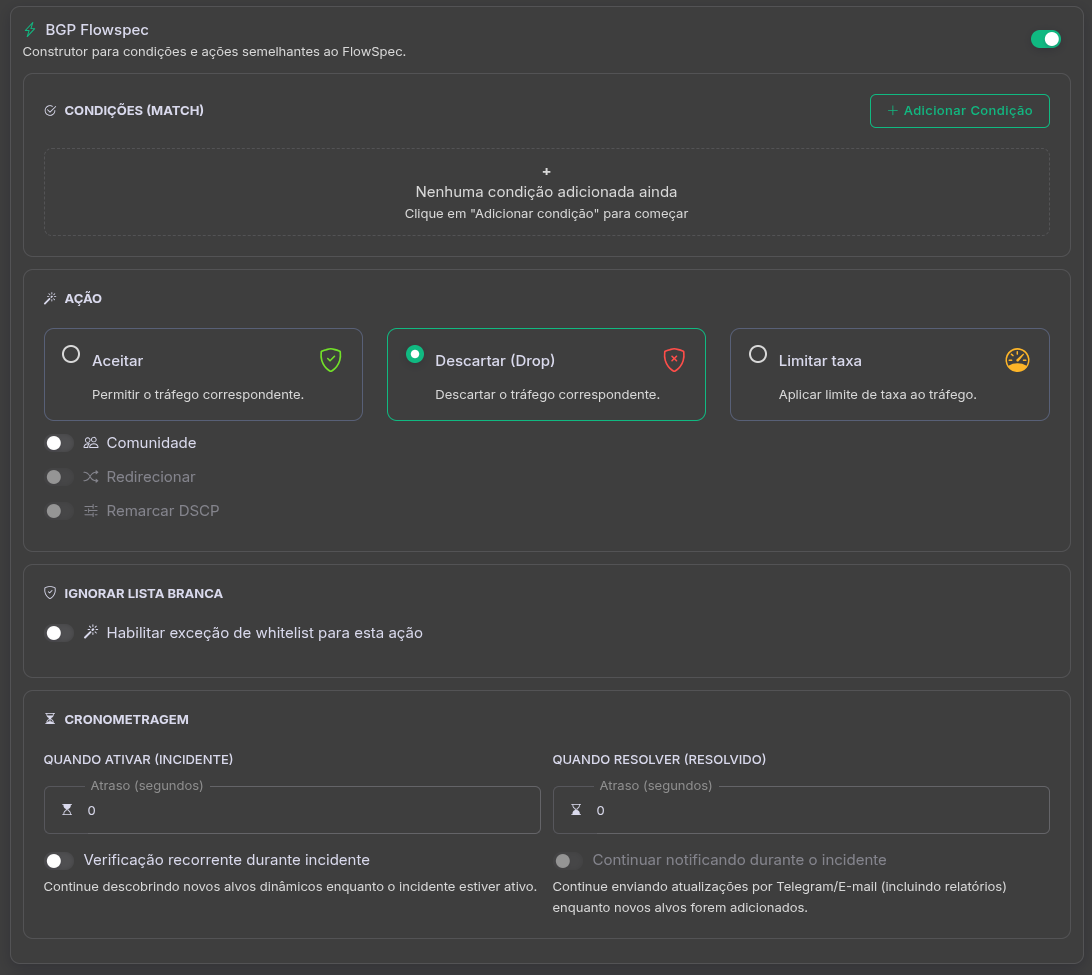
Task: Click the shield icon beside Ignorar Lista Branca
Action: [50, 593]
